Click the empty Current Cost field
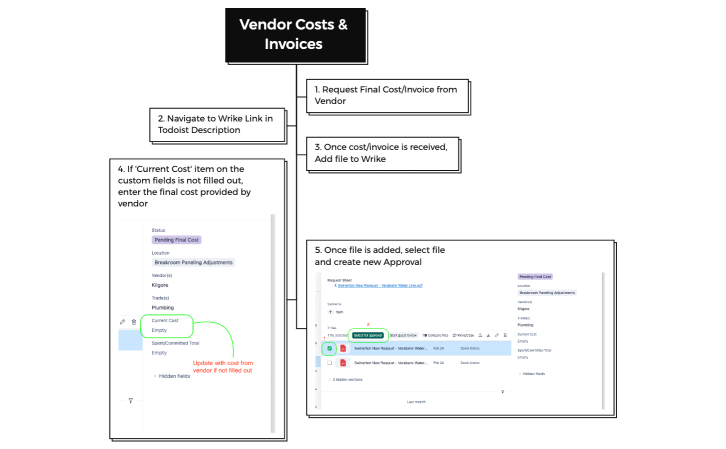Image resolution: width=726 pixels, height=449 pixels. [x=160, y=330]
